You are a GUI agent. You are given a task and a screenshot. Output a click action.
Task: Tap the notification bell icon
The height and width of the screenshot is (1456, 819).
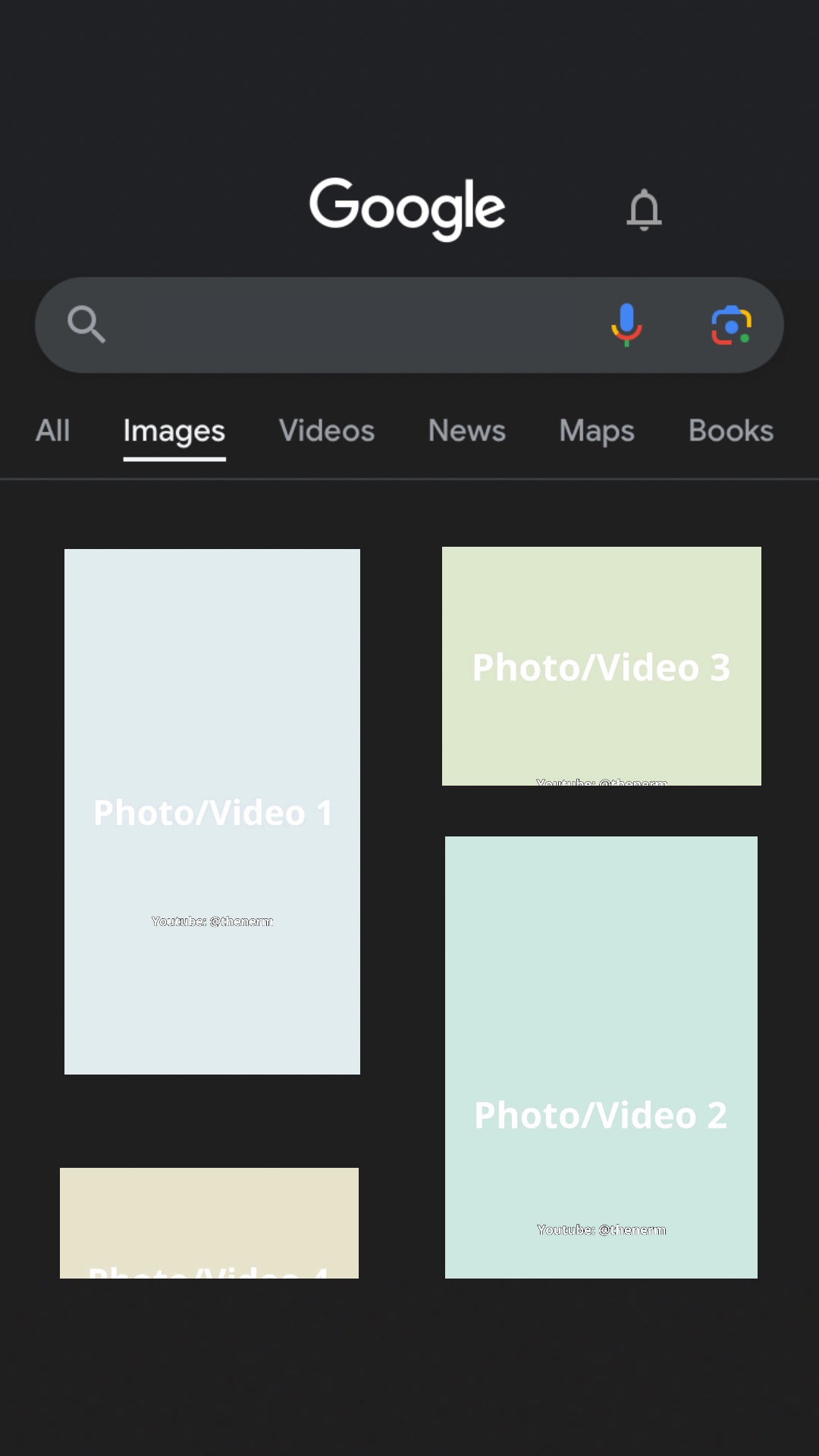click(644, 209)
